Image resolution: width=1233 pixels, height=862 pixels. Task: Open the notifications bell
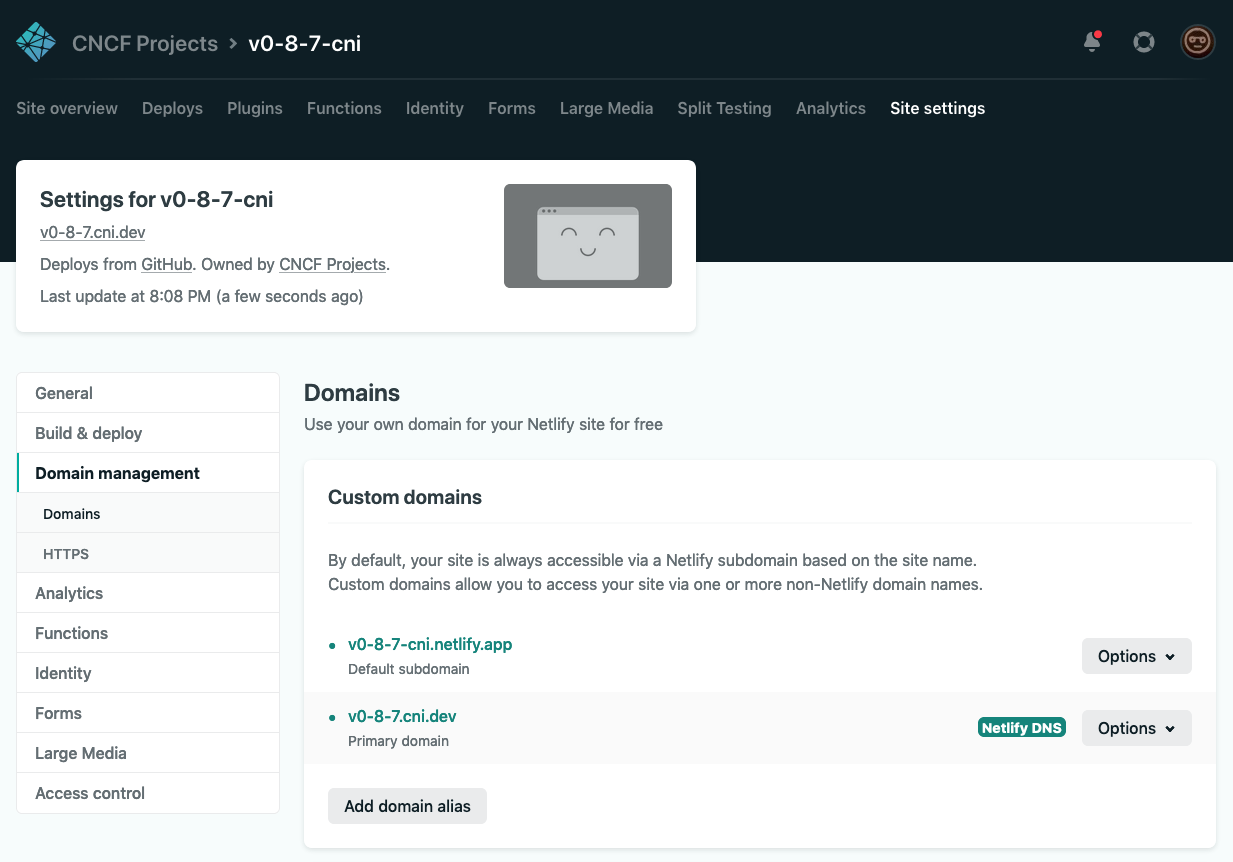[x=1092, y=42]
